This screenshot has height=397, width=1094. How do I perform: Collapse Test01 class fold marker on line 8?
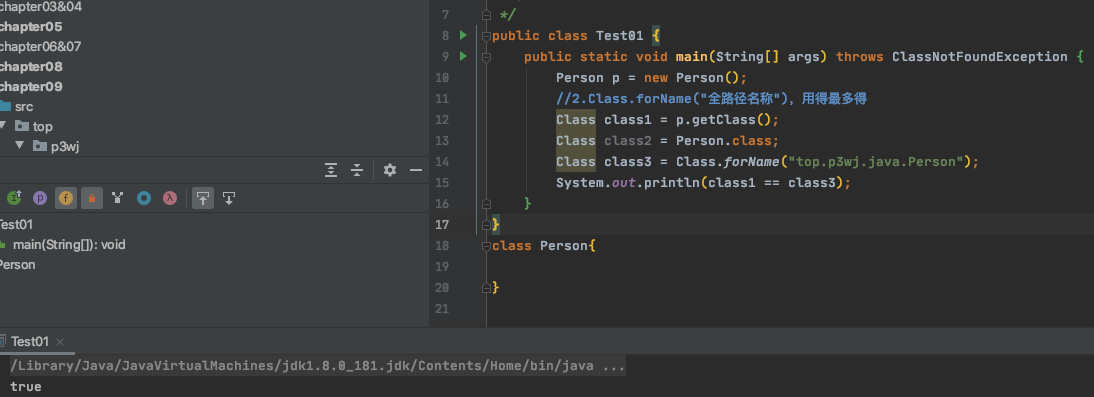coord(486,36)
